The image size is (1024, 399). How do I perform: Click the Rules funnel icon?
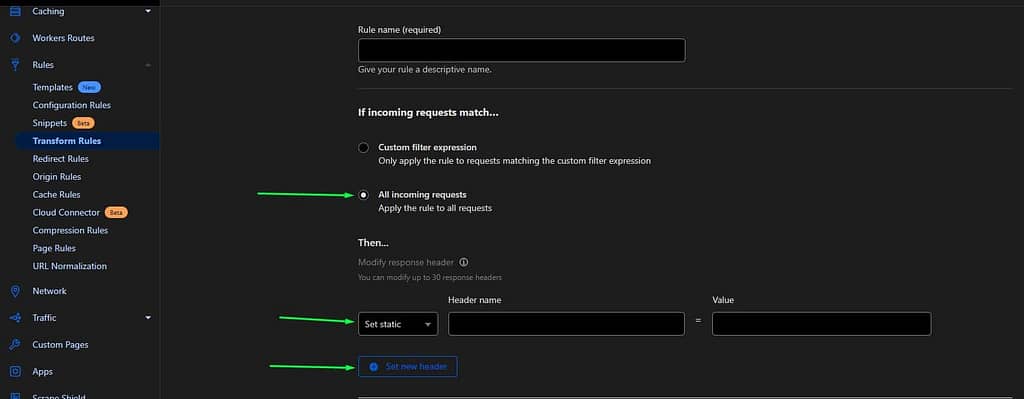(15, 65)
